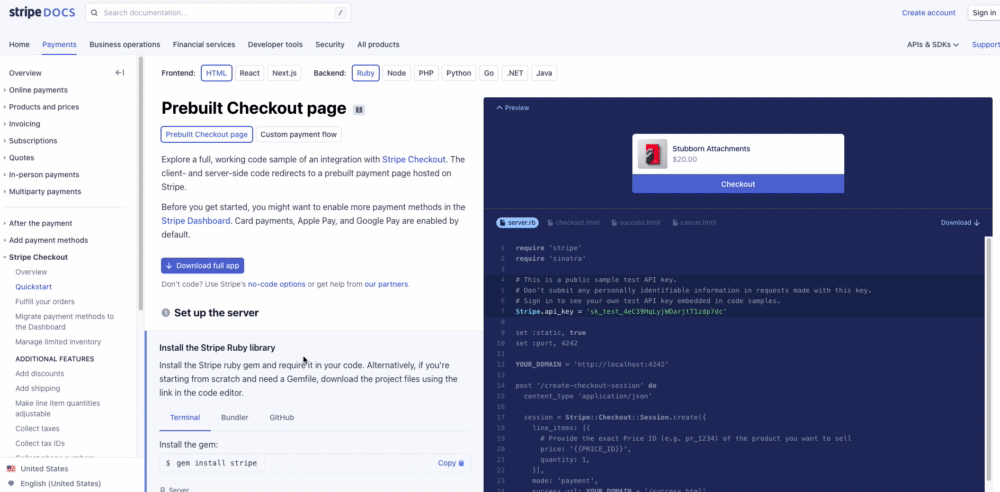The height and width of the screenshot is (492, 1000).
Task: Open All products navigation tab
Action: pyautogui.click(x=378, y=45)
